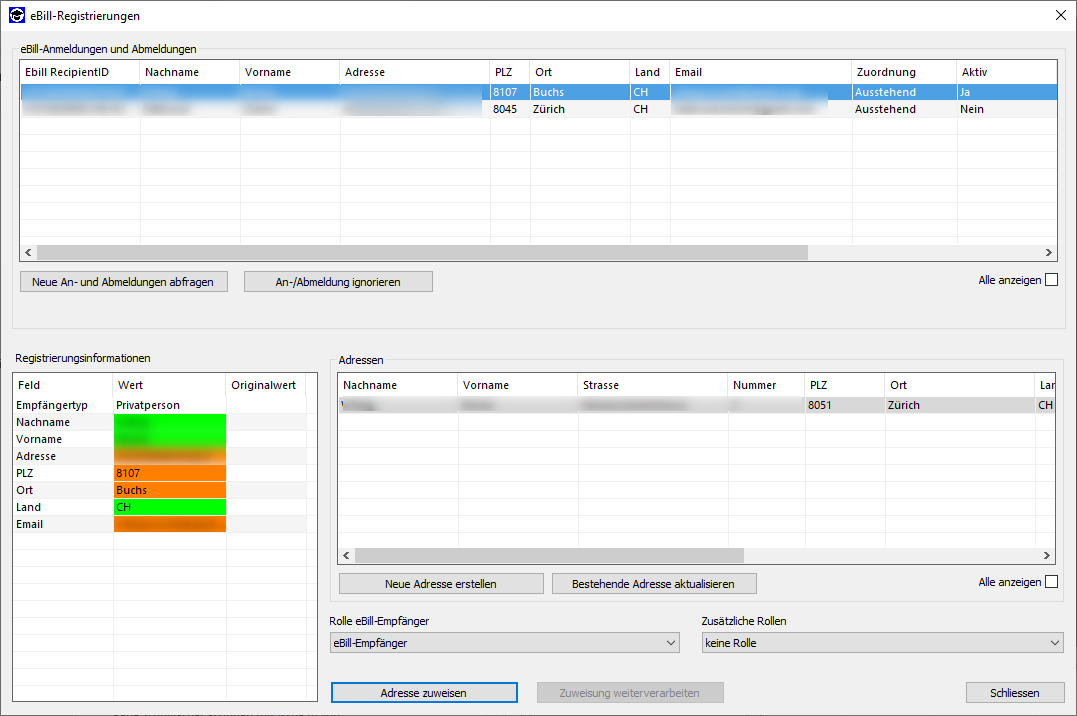Click right scroll arrow of registrations table
This screenshot has height=716, width=1077.
pyautogui.click(x=1049, y=253)
